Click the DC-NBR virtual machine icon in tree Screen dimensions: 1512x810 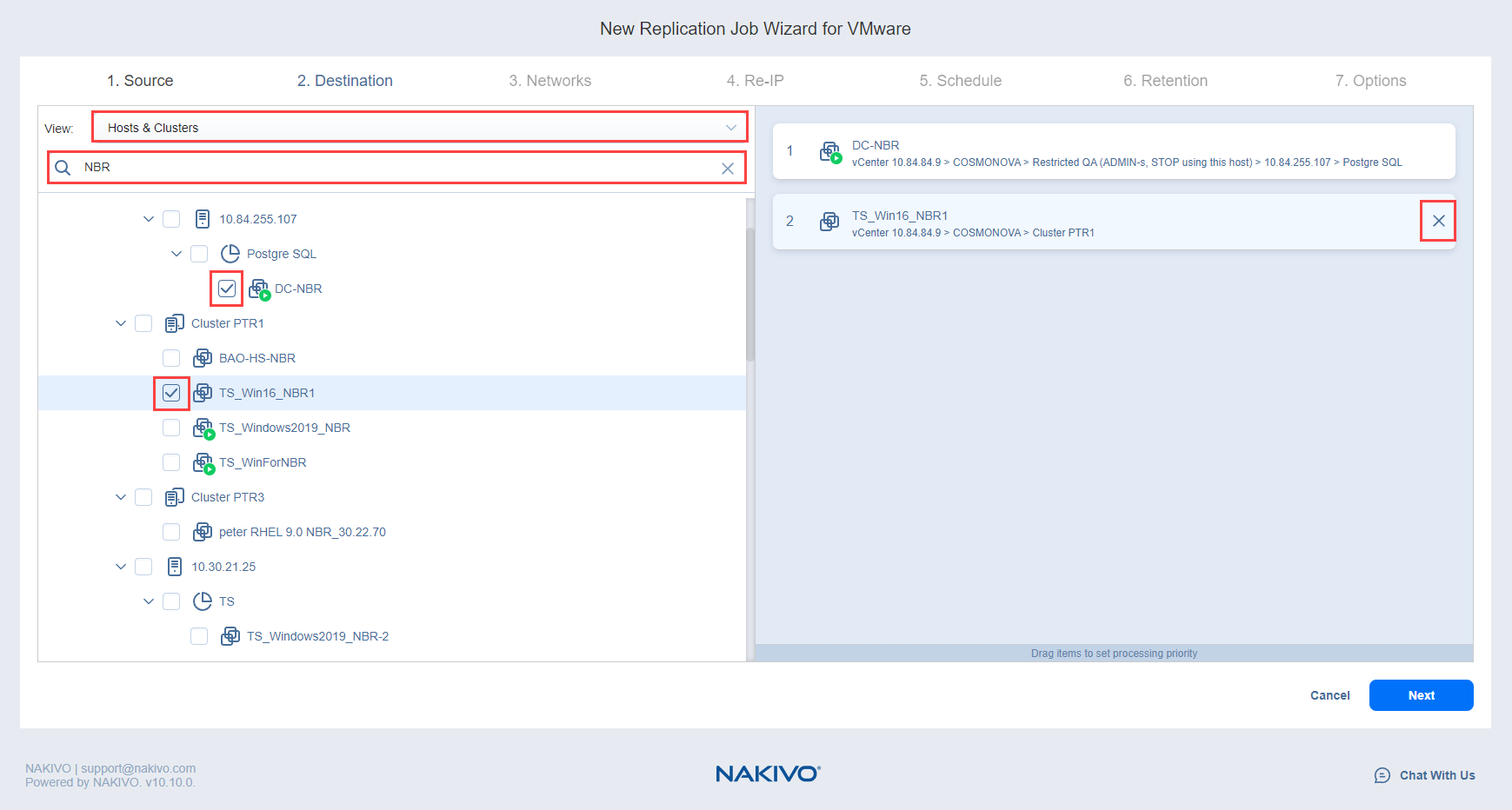click(259, 289)
